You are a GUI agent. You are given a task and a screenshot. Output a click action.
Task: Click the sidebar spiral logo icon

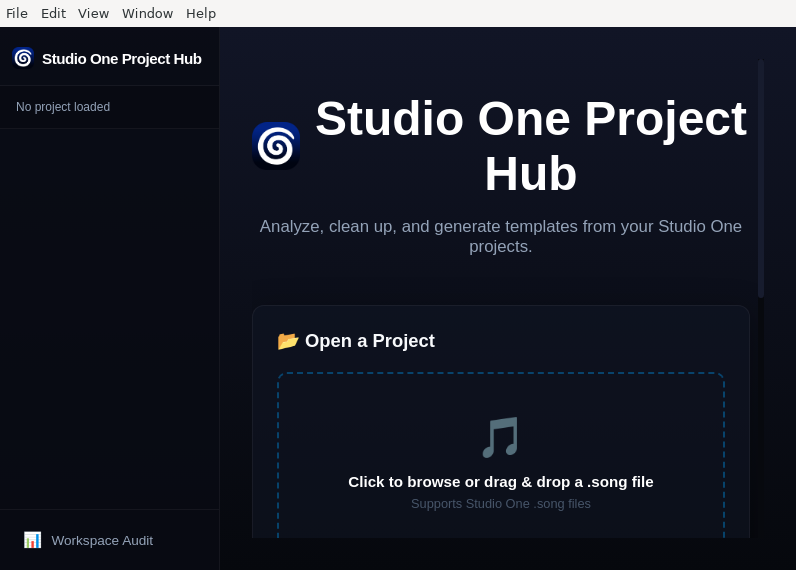[23, 58]
